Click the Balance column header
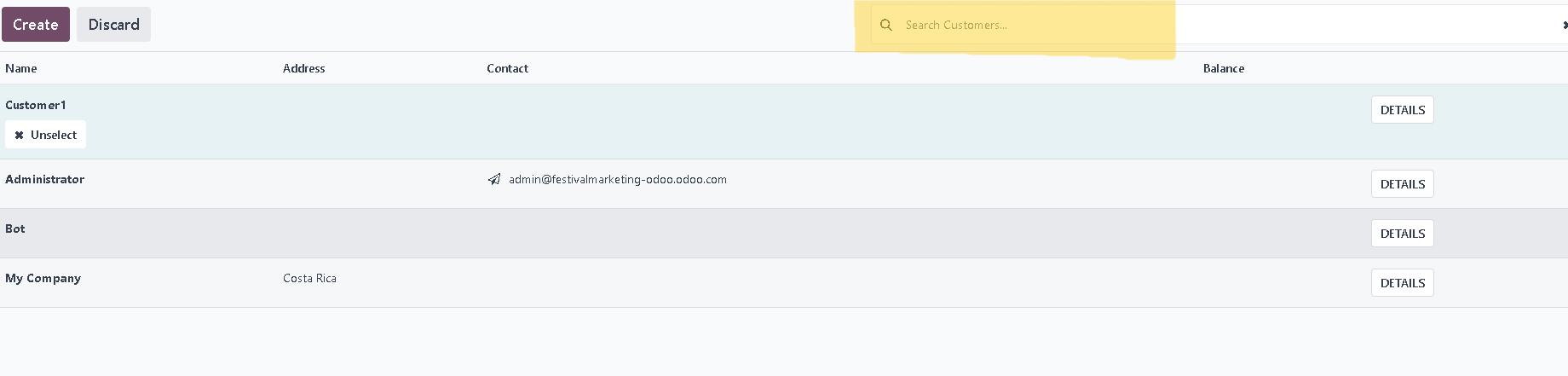Screen dimensions: 1568x376 [1224, 68]
